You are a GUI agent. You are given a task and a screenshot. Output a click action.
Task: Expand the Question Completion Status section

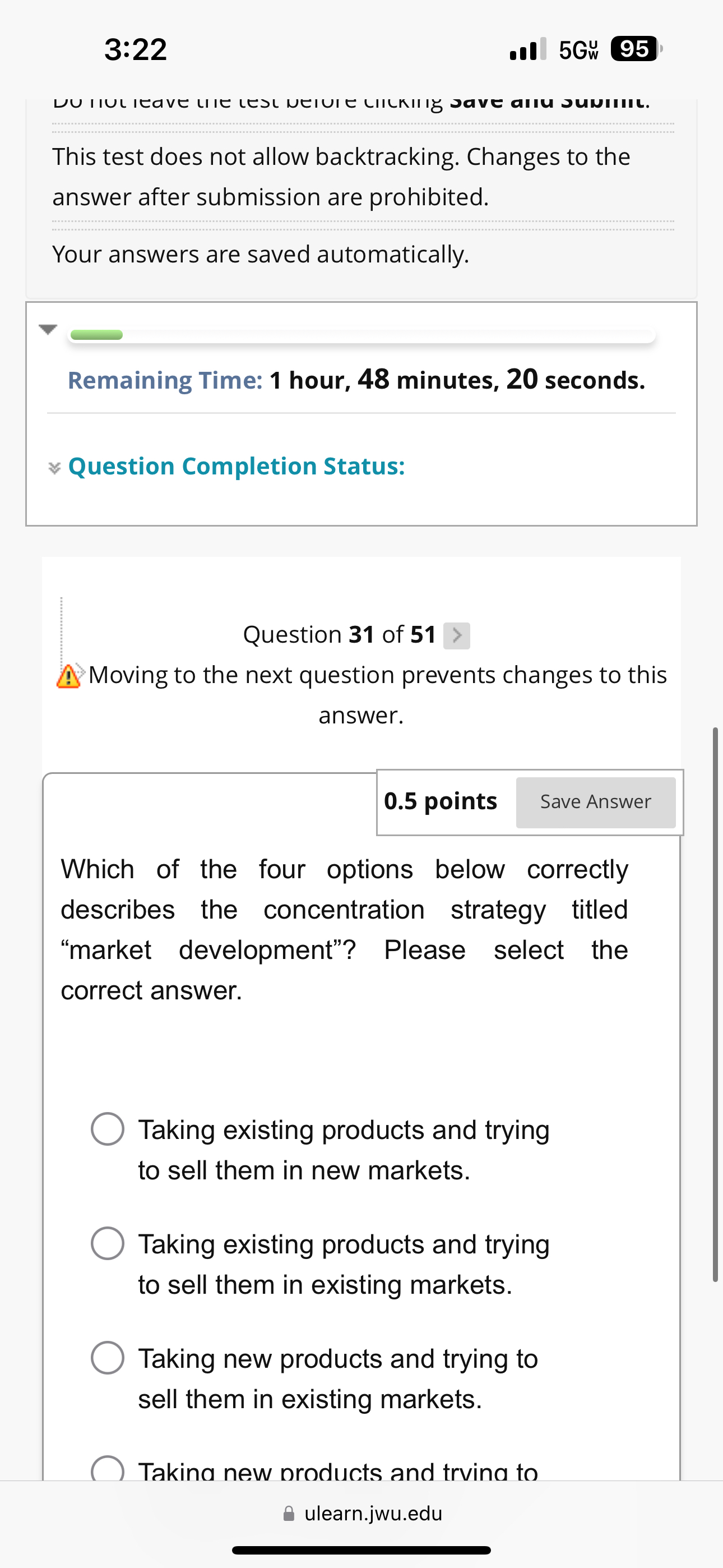point(236,466)
